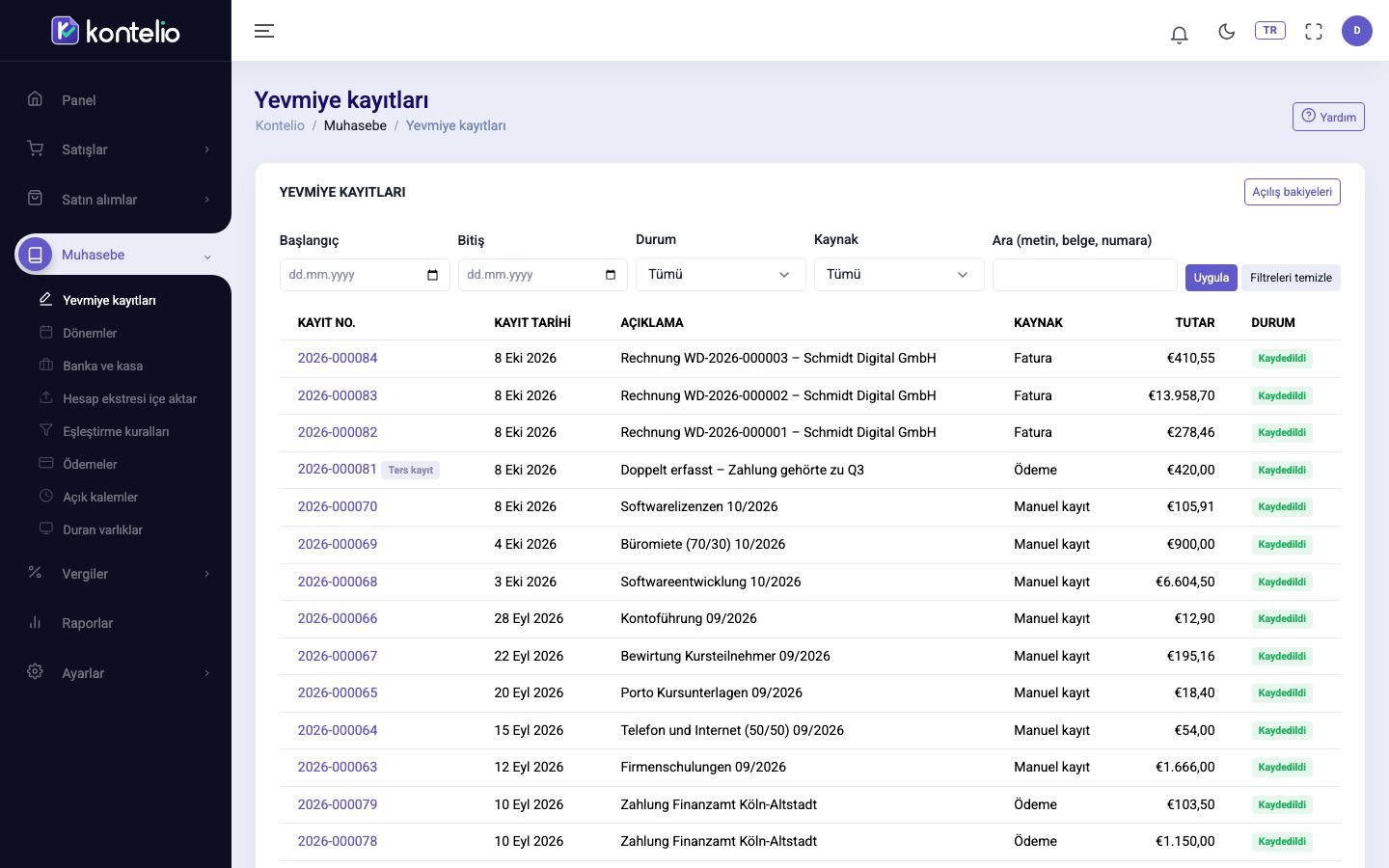Open Panel home icon in sidebar

(35, 98)
